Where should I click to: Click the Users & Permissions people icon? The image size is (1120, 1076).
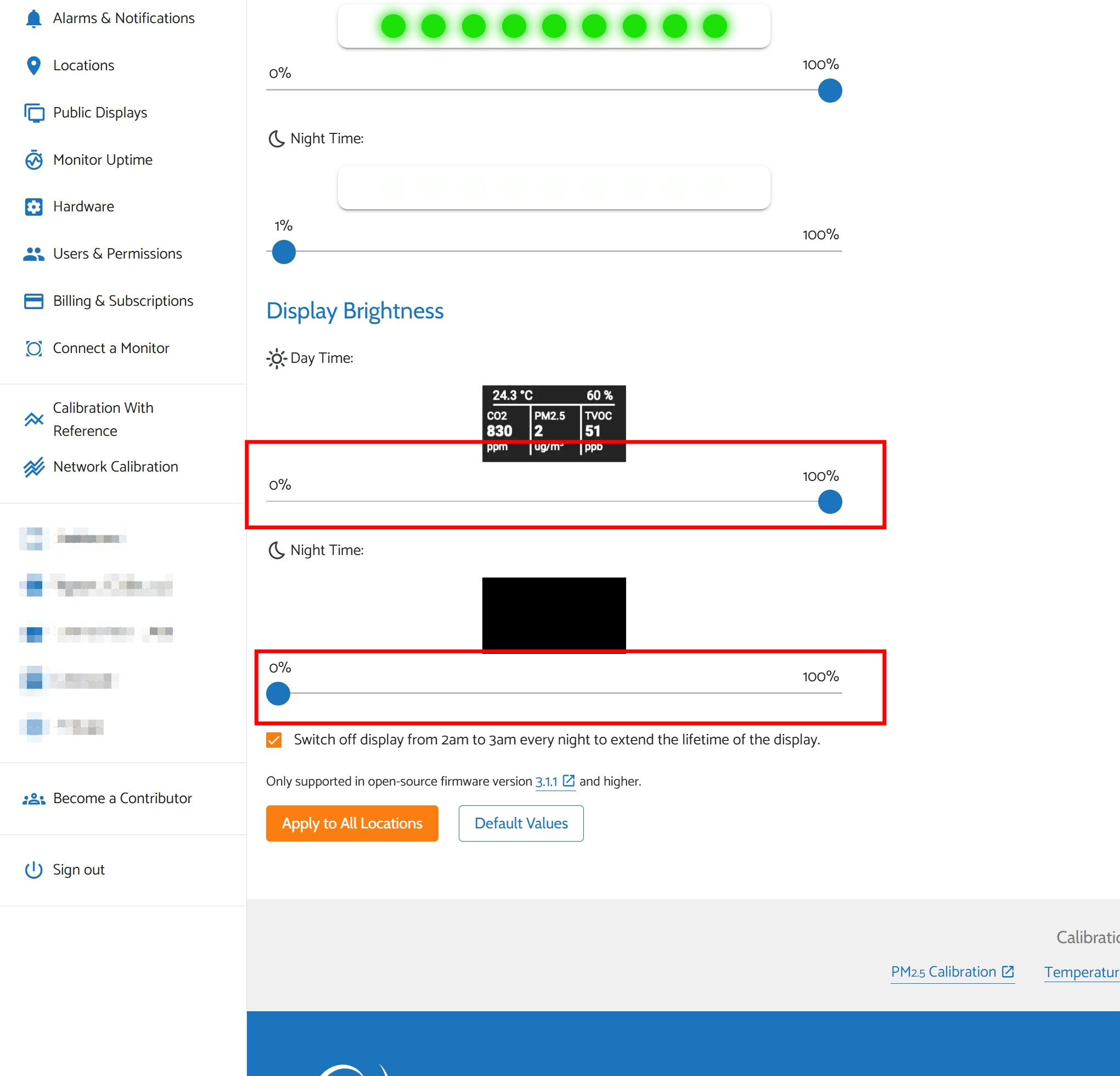tap(33, 254)
